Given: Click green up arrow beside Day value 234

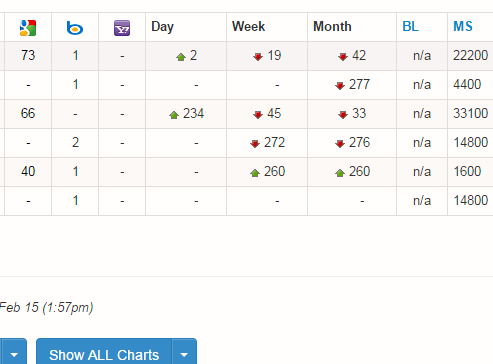Looking at the screenshot, I should [174, 115].
